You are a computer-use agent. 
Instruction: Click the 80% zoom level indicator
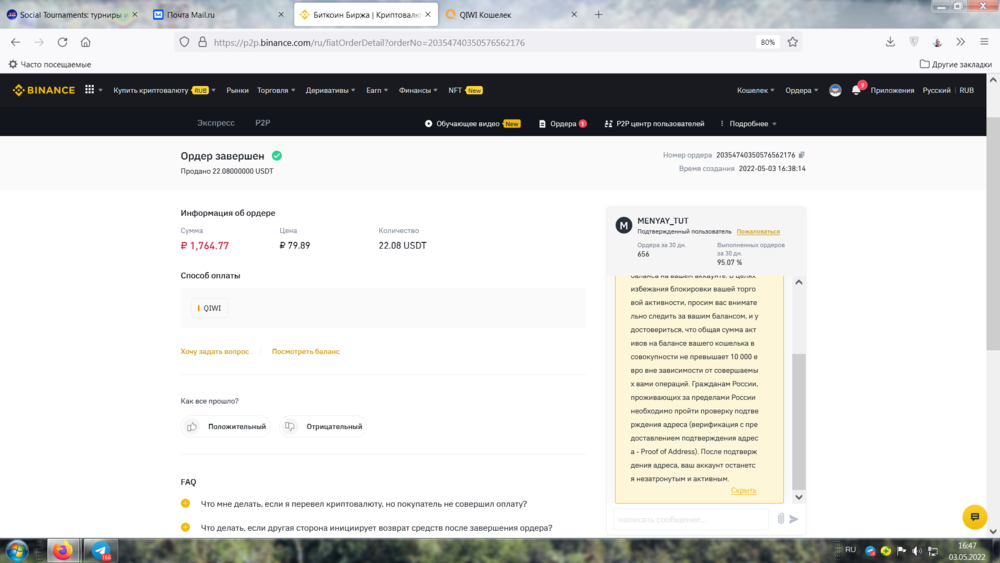click(x=767, y=42)
